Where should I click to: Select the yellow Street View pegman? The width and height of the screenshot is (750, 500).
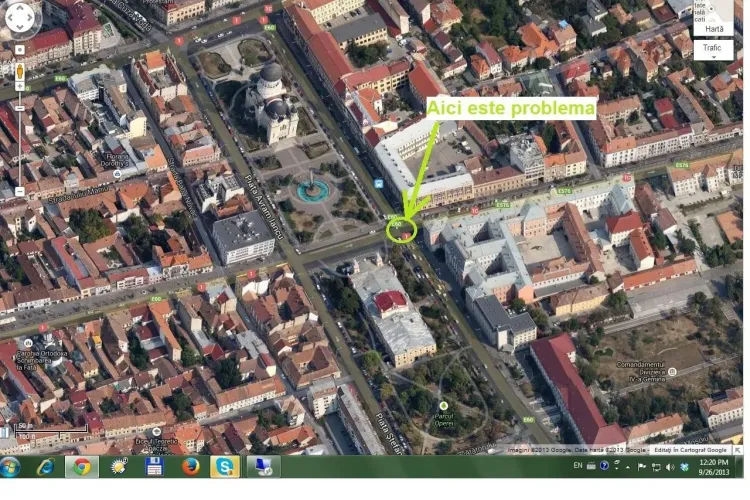[20, 72]
